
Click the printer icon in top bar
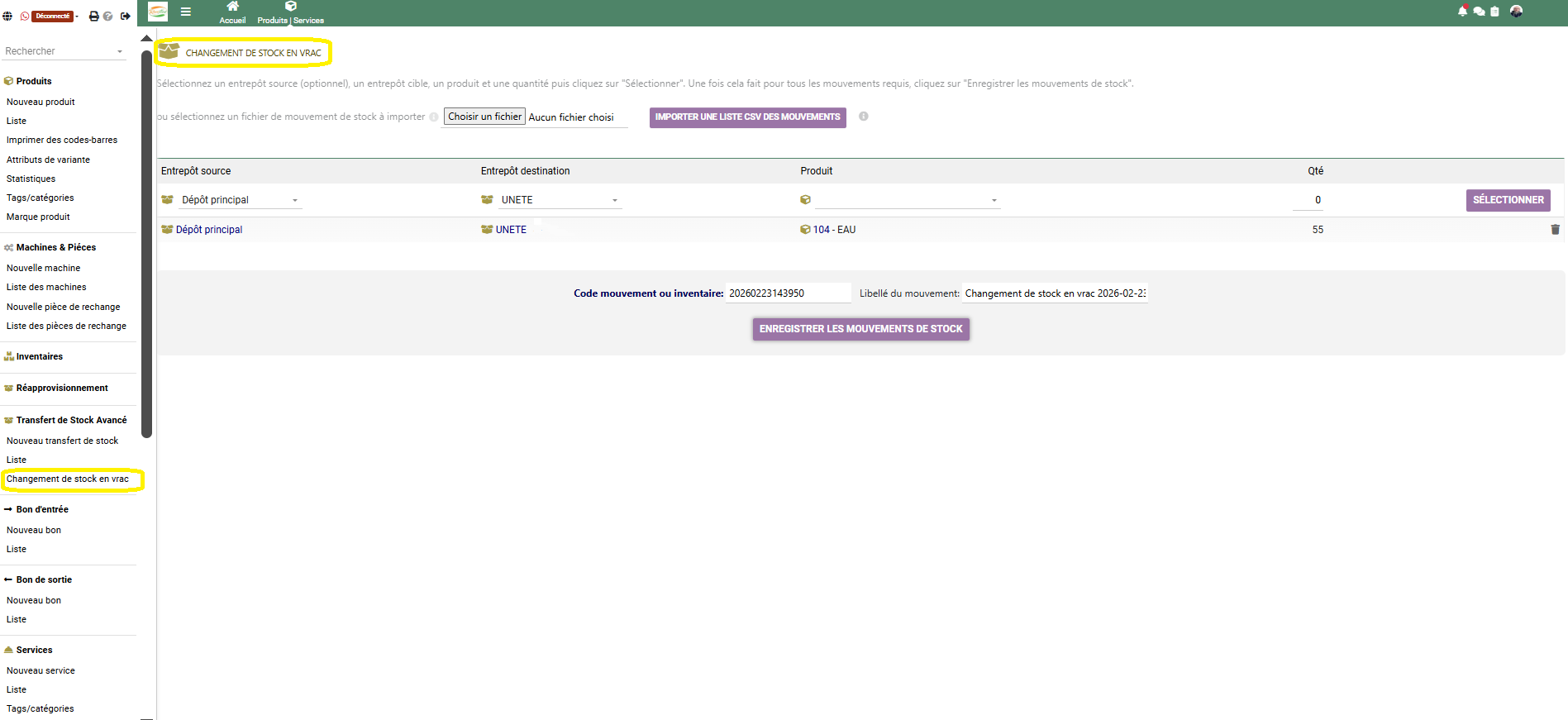coord(94,16)
